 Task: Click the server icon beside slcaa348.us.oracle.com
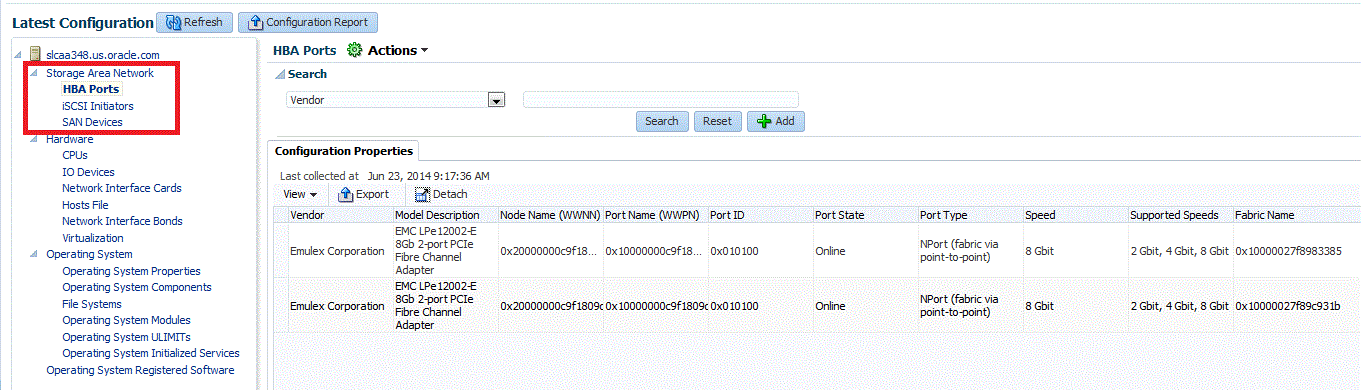pos(36,54)
